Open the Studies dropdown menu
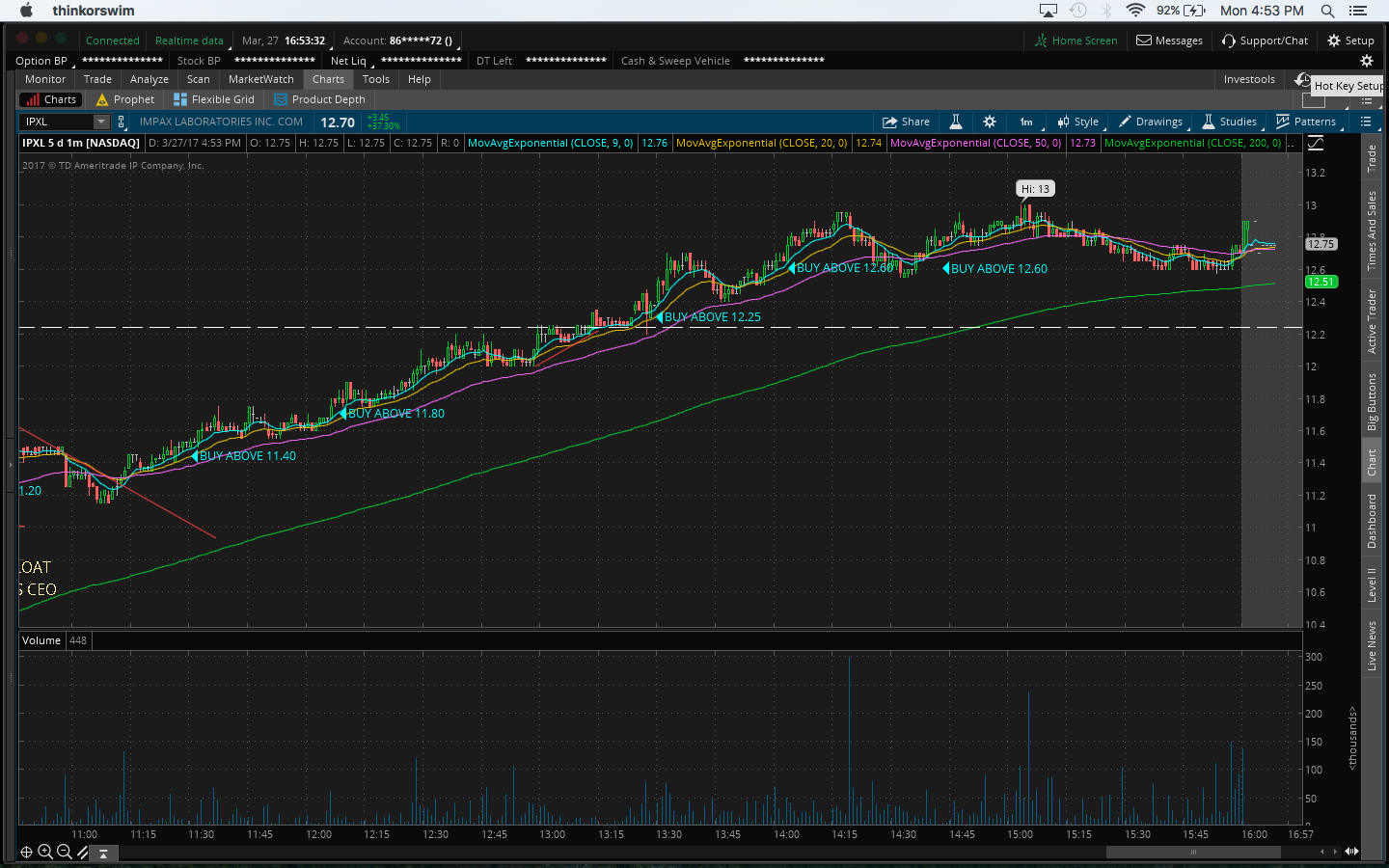1389x868 pixels. pyautogui.click(x=1229, y=122)
